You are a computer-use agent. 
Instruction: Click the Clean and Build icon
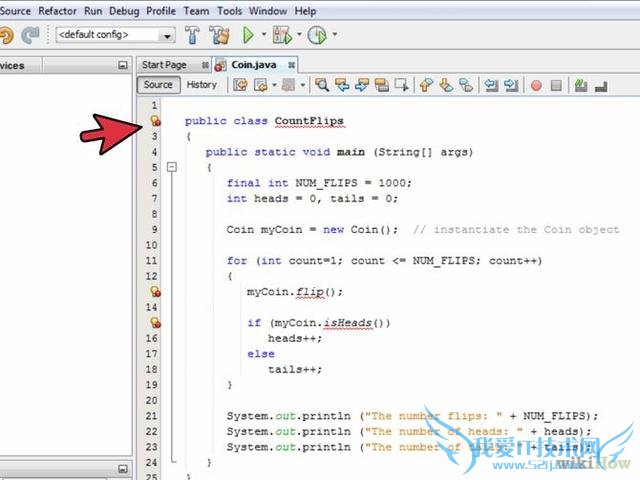pyautogui.click(x=219, y=35)
